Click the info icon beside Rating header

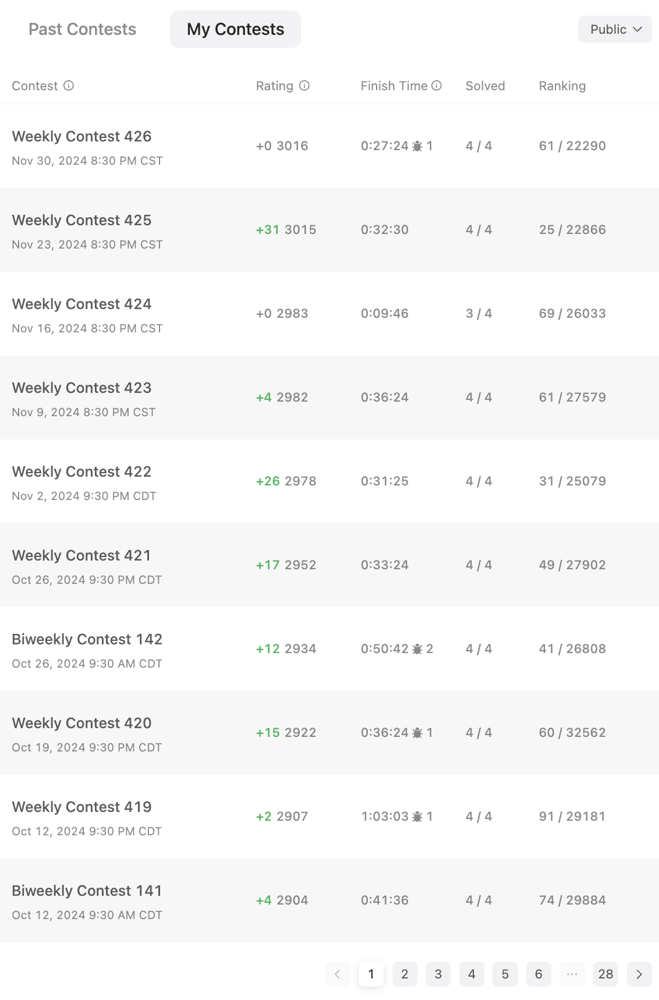pos(304,85)
